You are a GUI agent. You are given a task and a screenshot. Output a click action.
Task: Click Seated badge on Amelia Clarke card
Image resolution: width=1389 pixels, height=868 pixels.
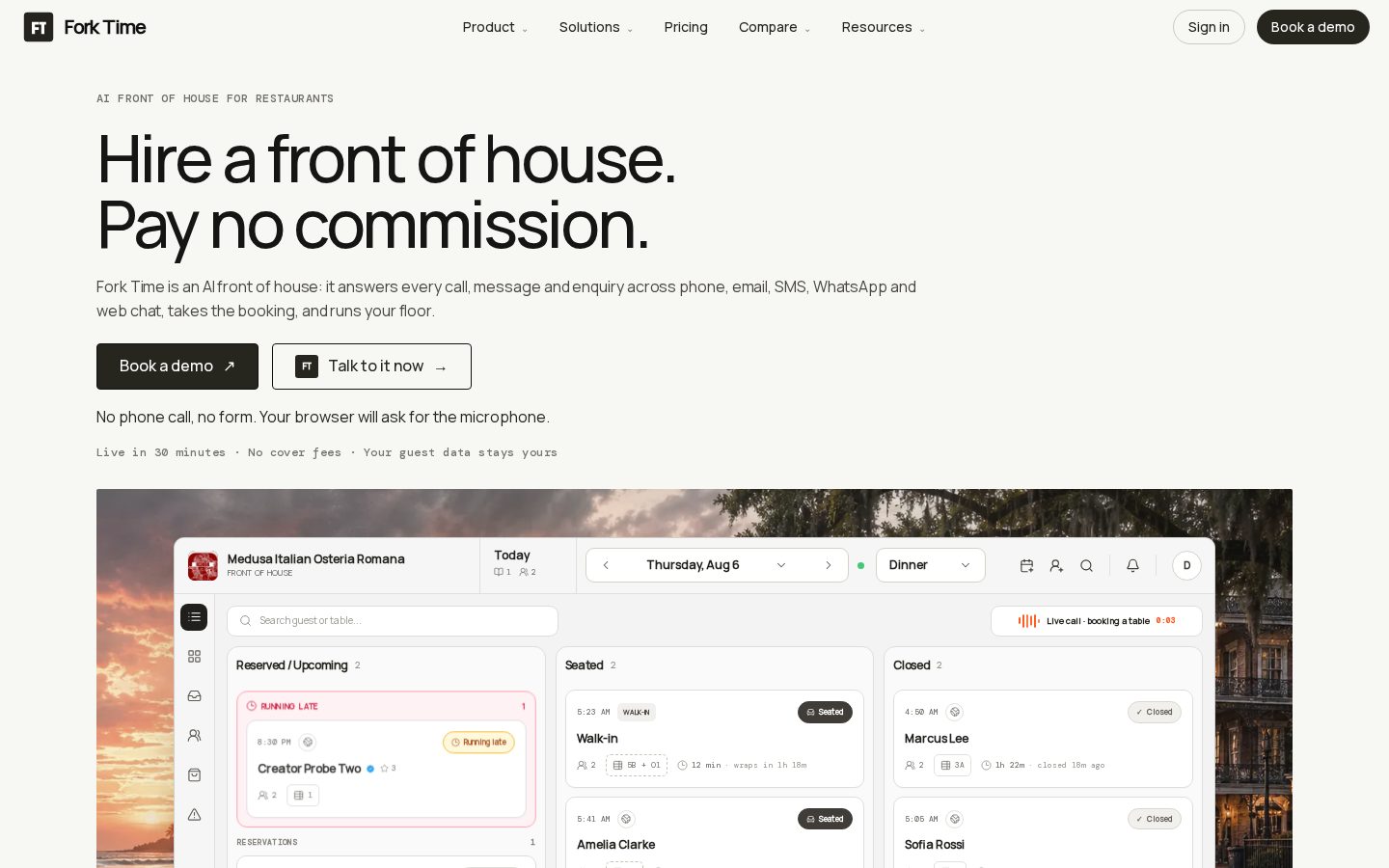825,819
